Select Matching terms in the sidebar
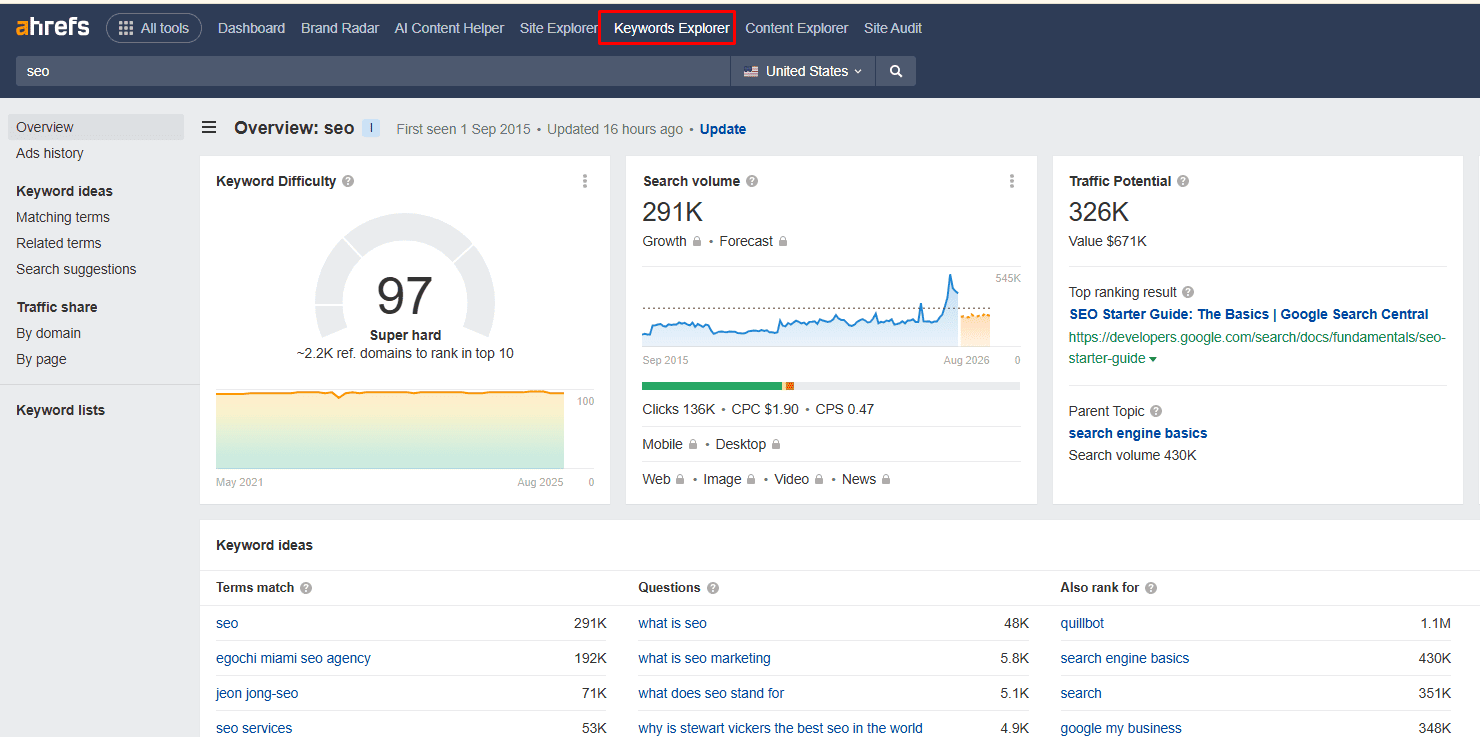The height and width of the screenshot is (737, 1480). click(x=63, y=217)
